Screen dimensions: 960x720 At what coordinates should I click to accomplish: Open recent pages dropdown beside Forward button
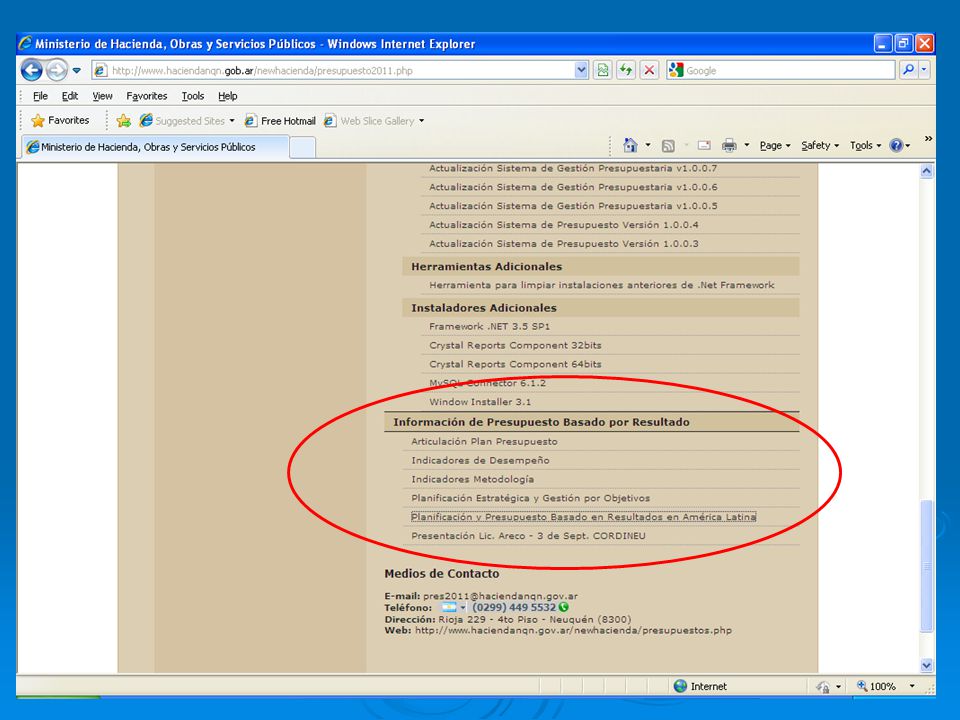pos(77,70)
